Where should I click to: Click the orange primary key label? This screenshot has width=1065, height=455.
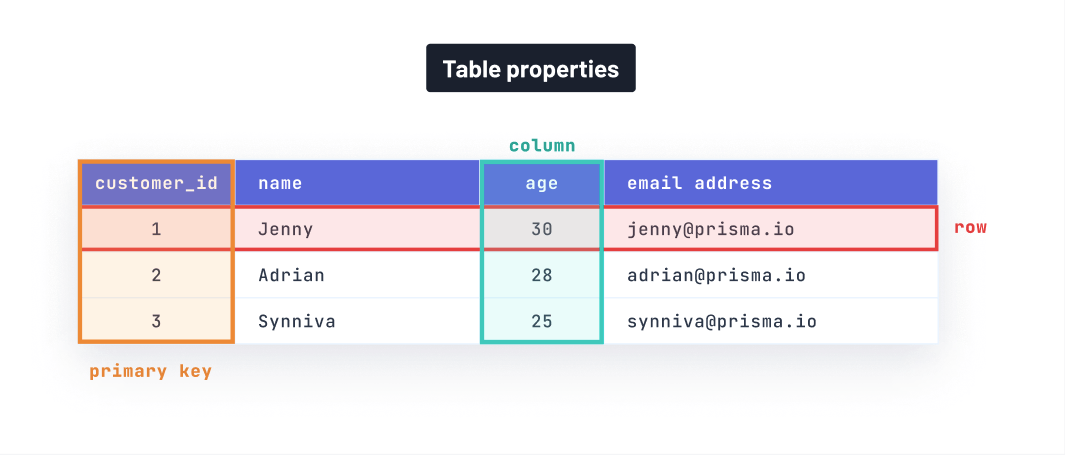coord(151,371)
